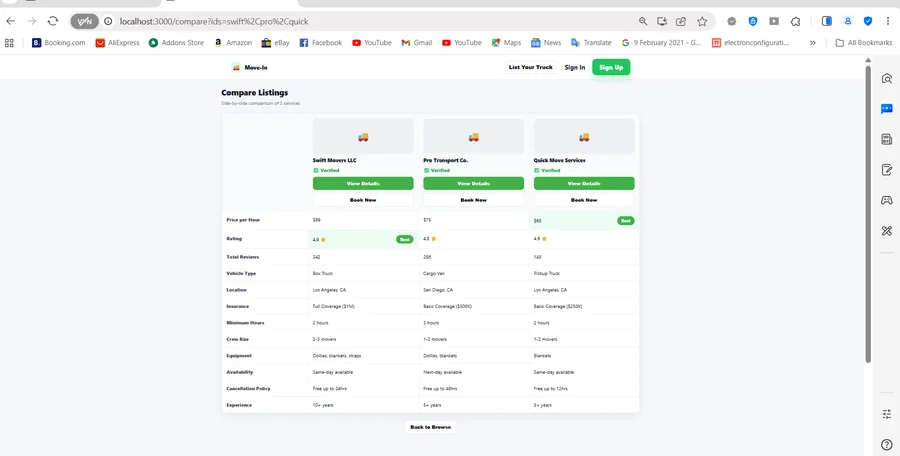Click the install app icon in address bar
The width and height of the screenshot is (900, 456).
coord(662,21)
